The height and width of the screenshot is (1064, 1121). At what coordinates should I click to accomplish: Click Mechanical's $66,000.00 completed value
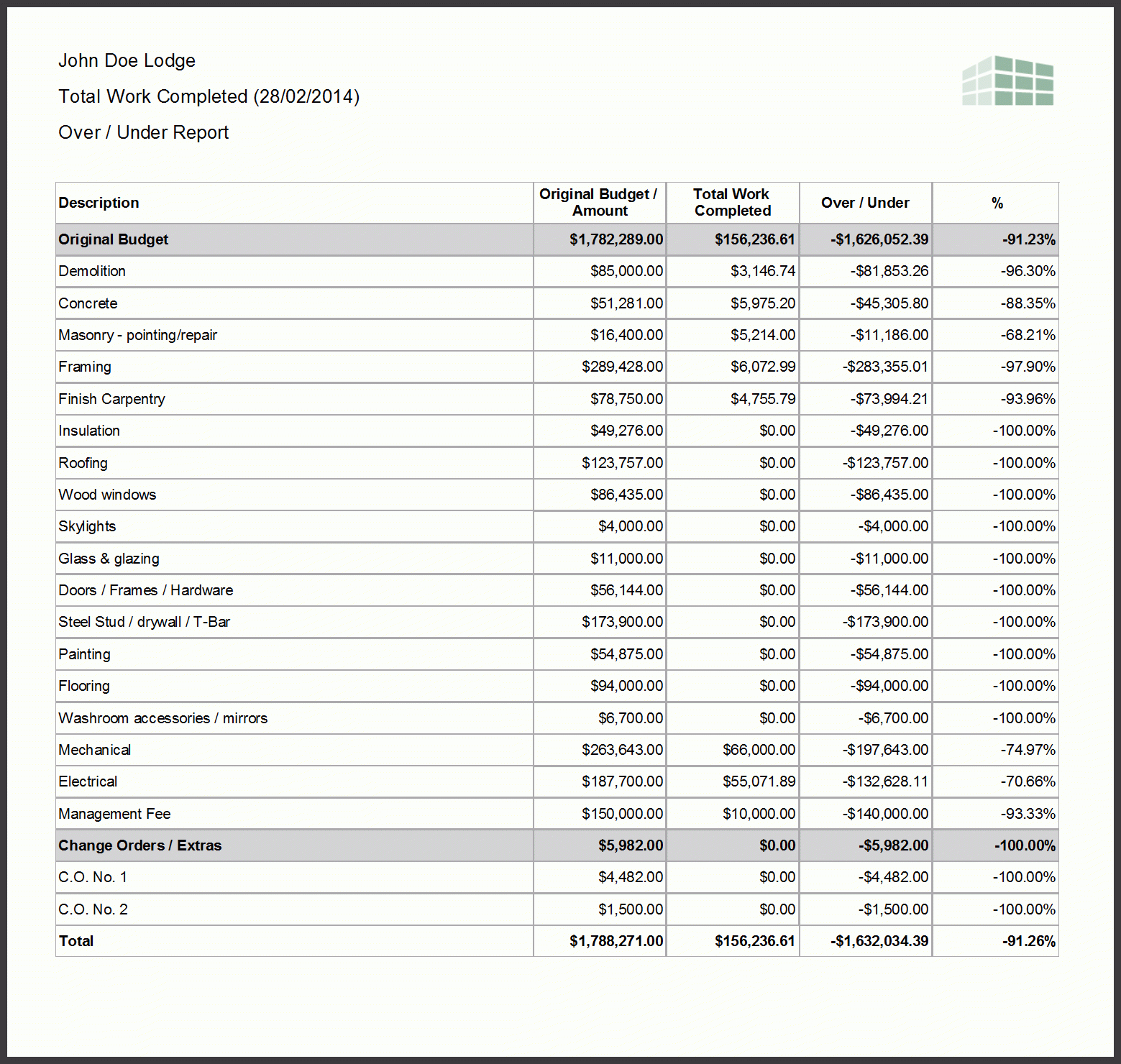(x=759, y=750)
